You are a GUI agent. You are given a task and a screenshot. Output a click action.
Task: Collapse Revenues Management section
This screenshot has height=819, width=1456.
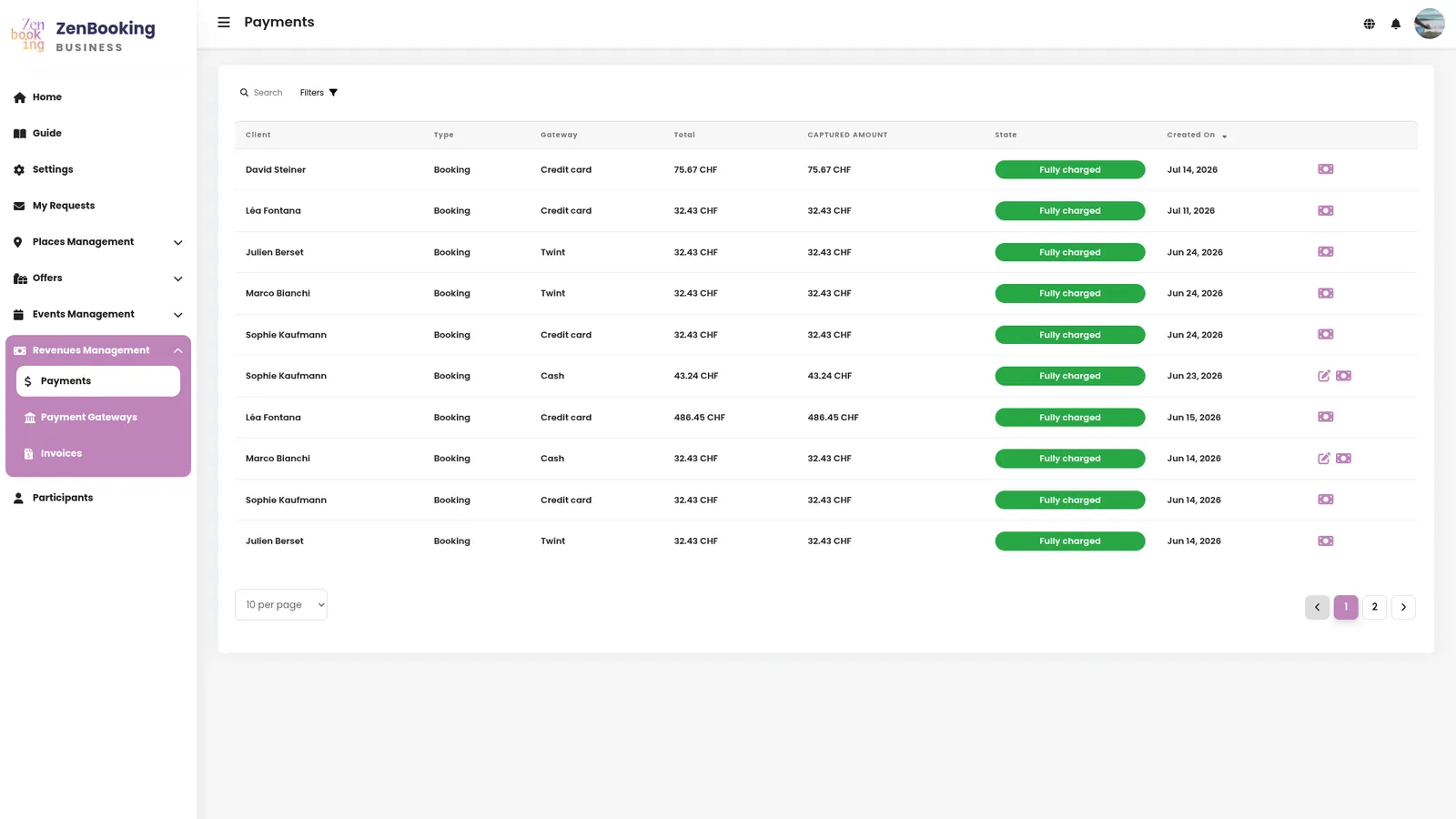coord(98,350)
